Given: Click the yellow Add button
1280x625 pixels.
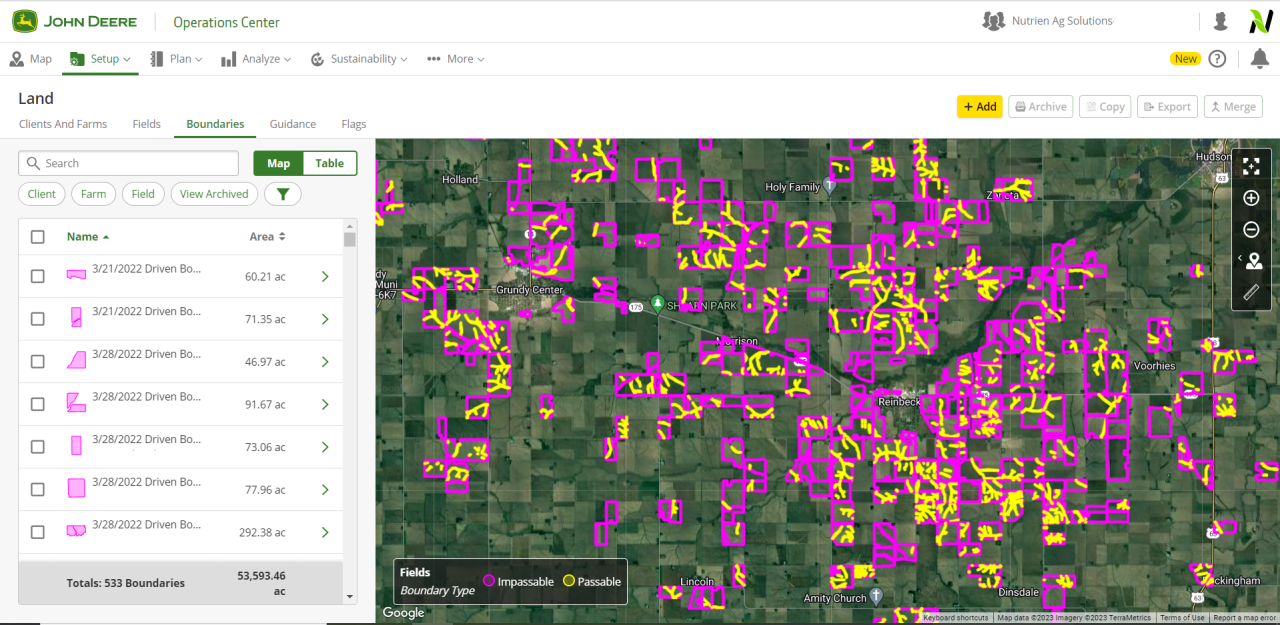Looking at the screenshot, I should click(979, 107).
